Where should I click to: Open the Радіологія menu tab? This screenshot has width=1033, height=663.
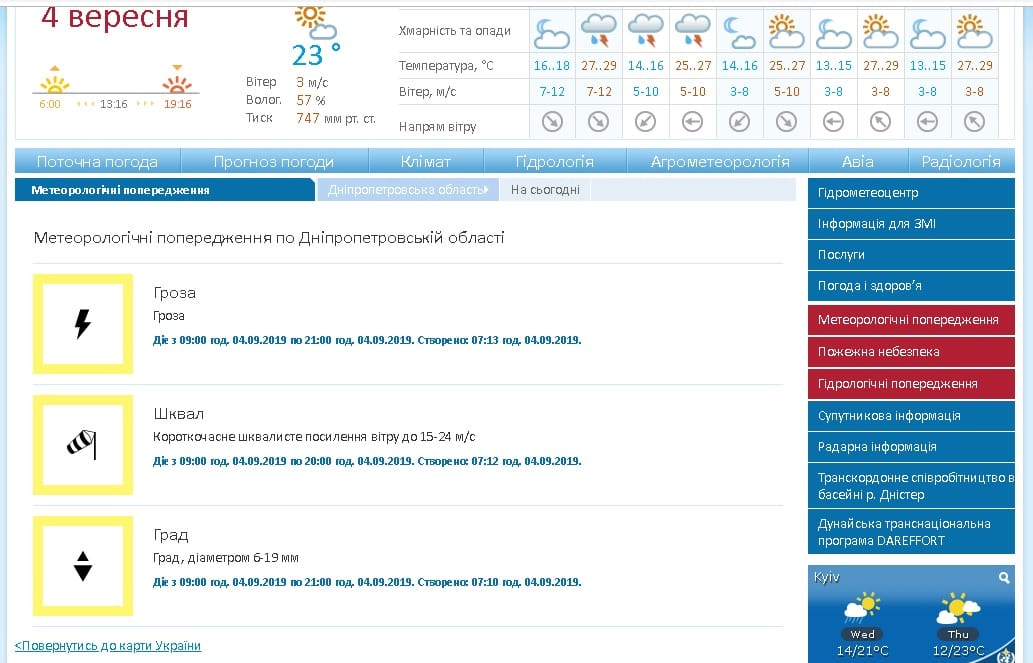[961, 161]
